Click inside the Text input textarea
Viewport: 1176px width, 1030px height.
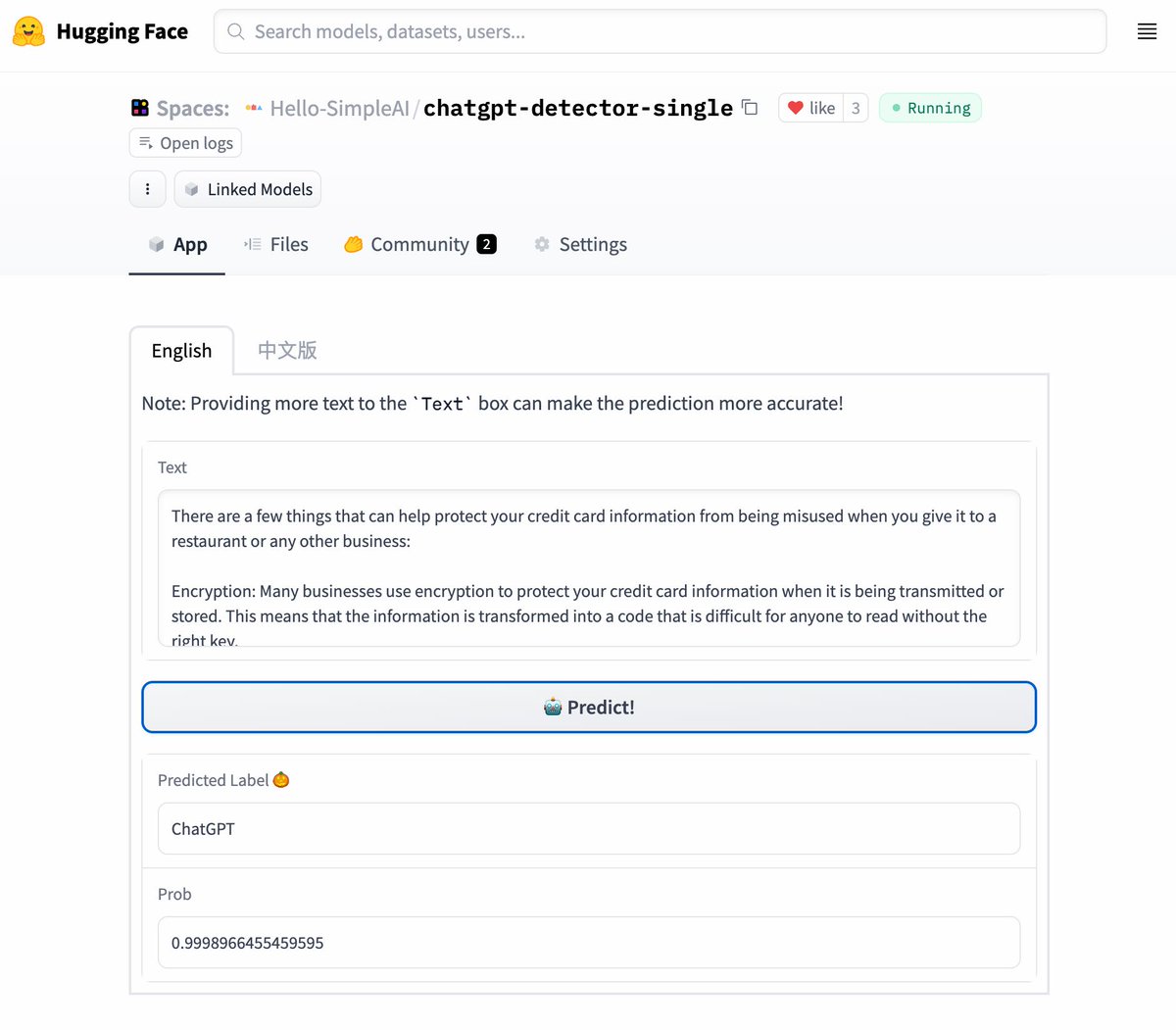coord(589,568)
